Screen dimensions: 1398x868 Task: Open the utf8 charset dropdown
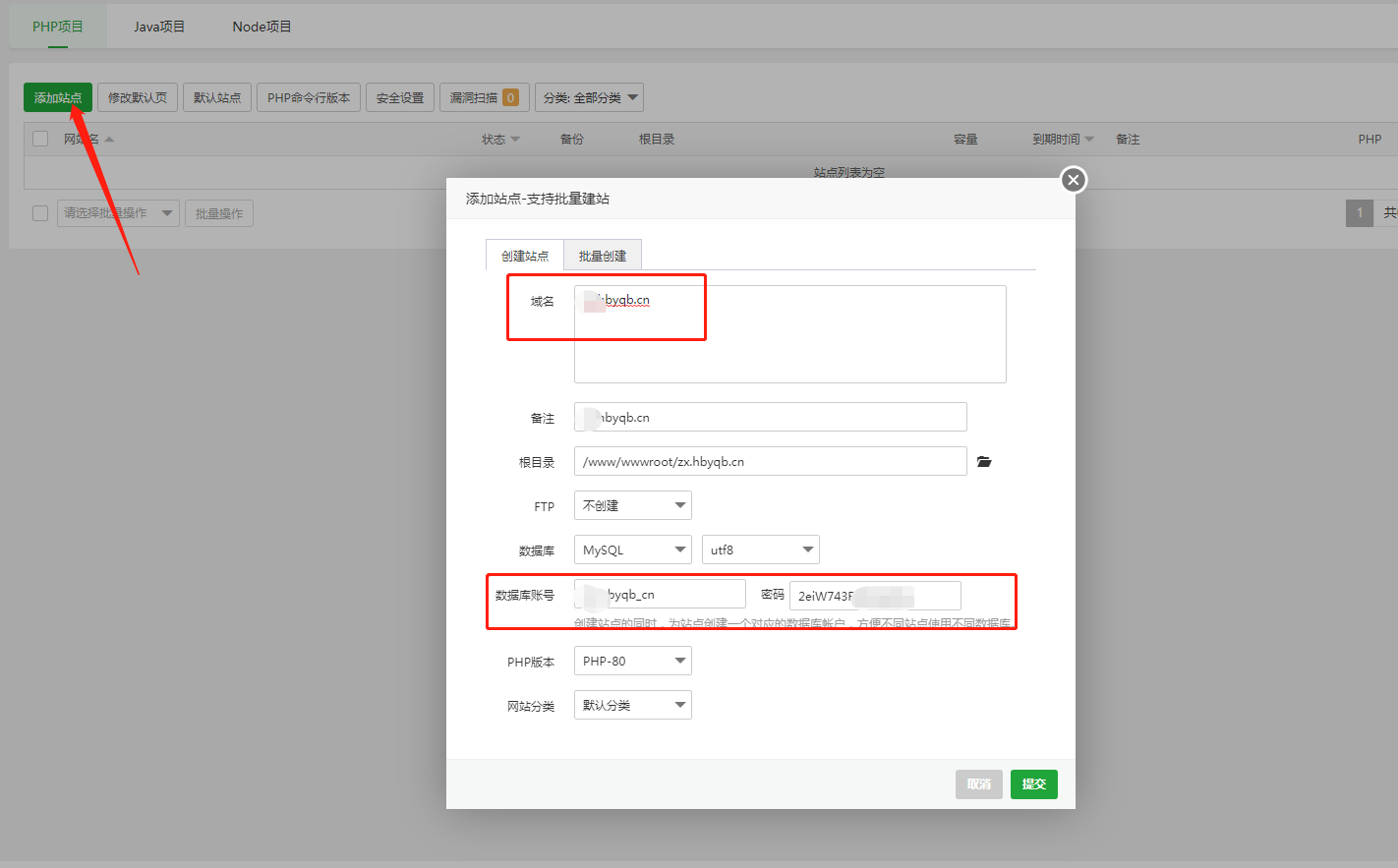pyautogui.click(x=761, y=550)
